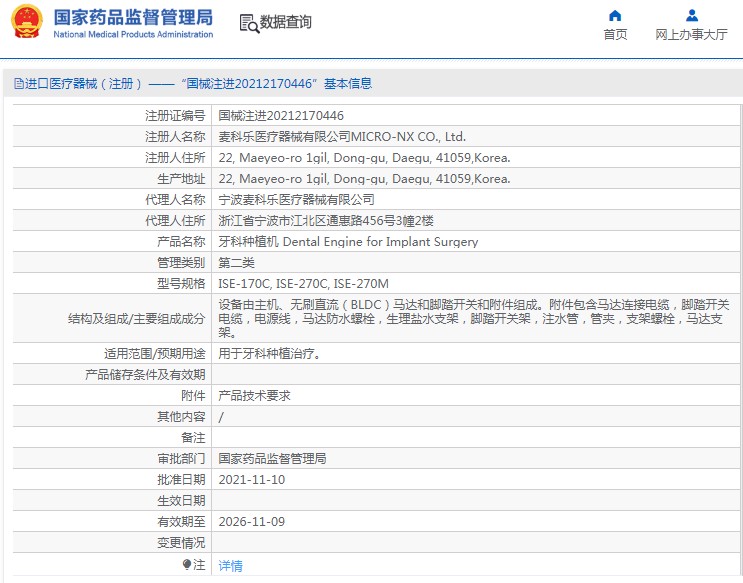Click the 审批部门 row label
This screenshot has width=743, height=583.
click(181, 458)
